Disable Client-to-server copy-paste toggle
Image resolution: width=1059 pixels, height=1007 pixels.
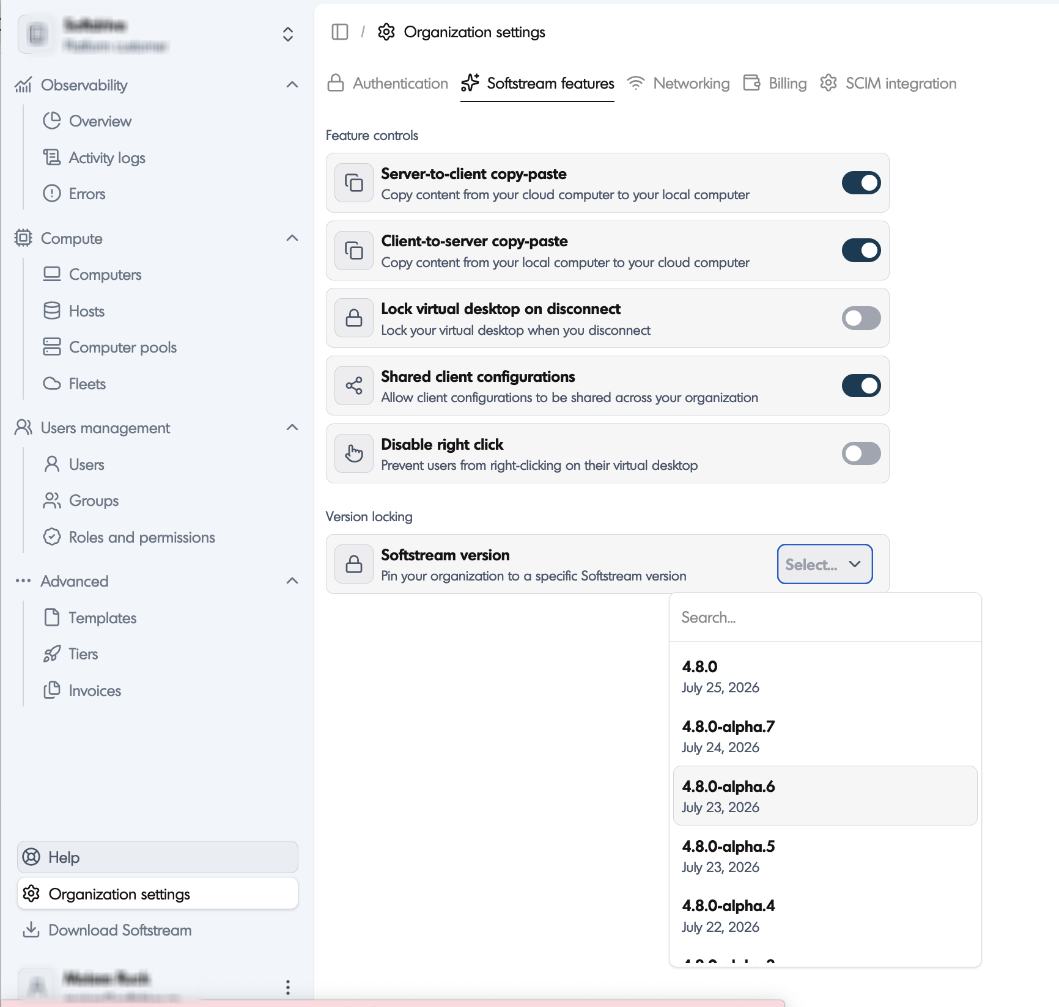click(x=861, y=251)
